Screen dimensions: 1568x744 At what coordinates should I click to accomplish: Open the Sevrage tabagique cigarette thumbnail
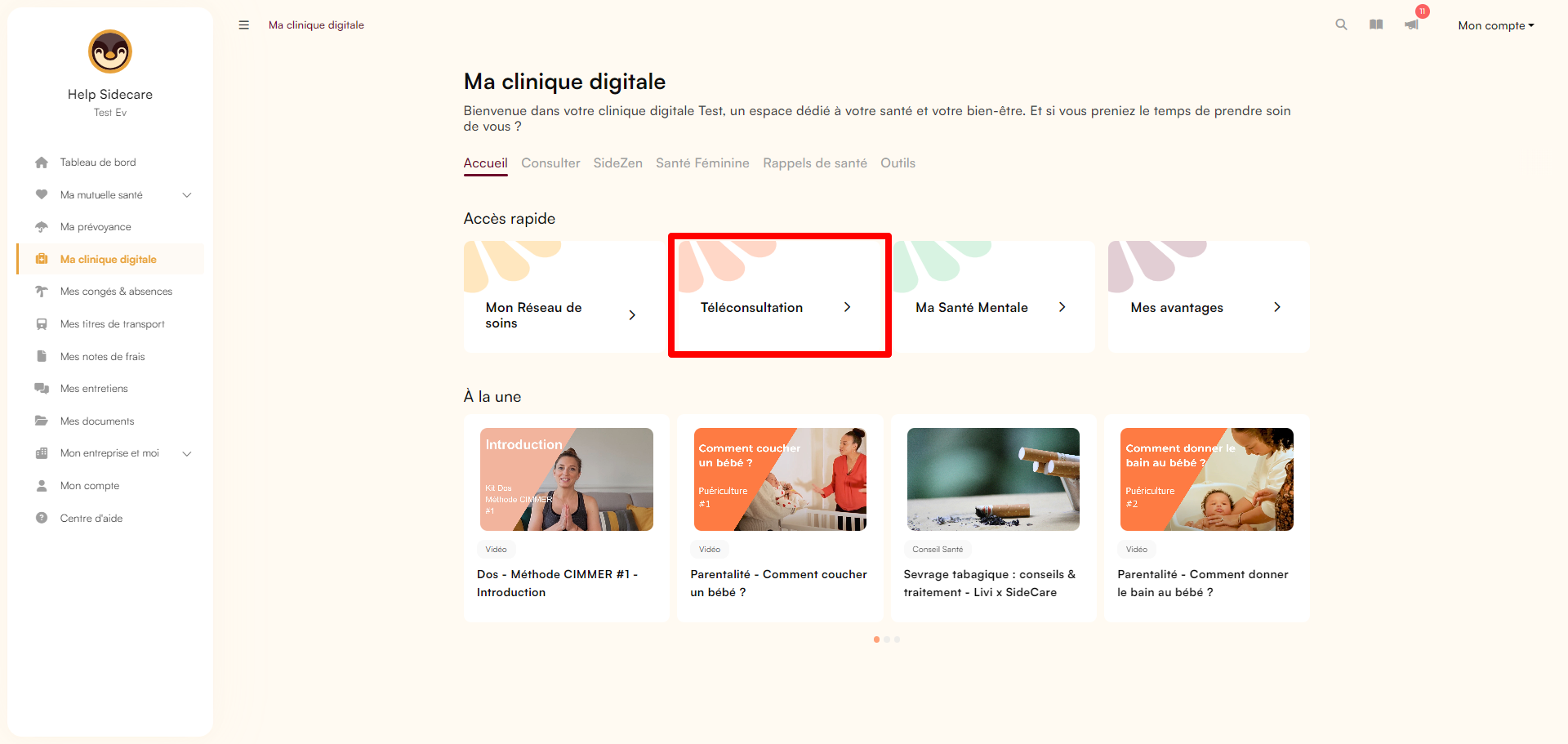coord(993,479)
